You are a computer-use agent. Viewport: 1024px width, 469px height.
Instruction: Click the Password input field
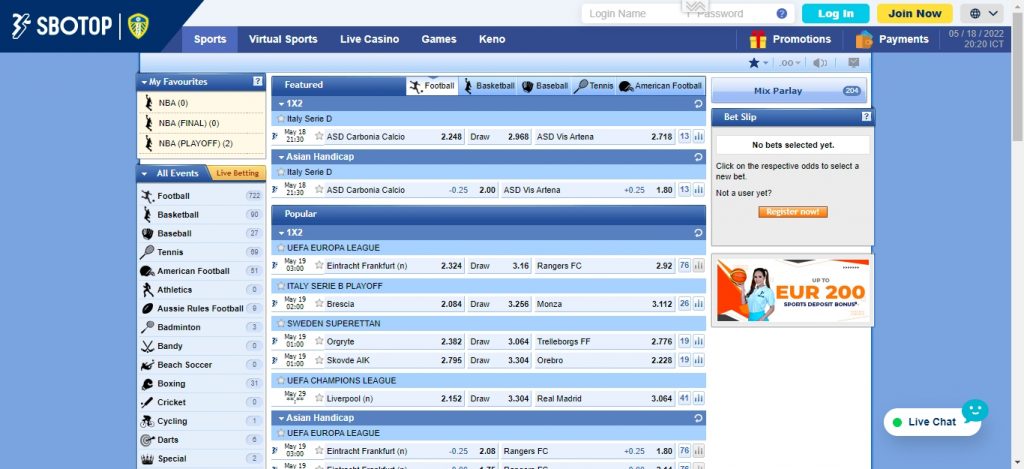[730, 14]
